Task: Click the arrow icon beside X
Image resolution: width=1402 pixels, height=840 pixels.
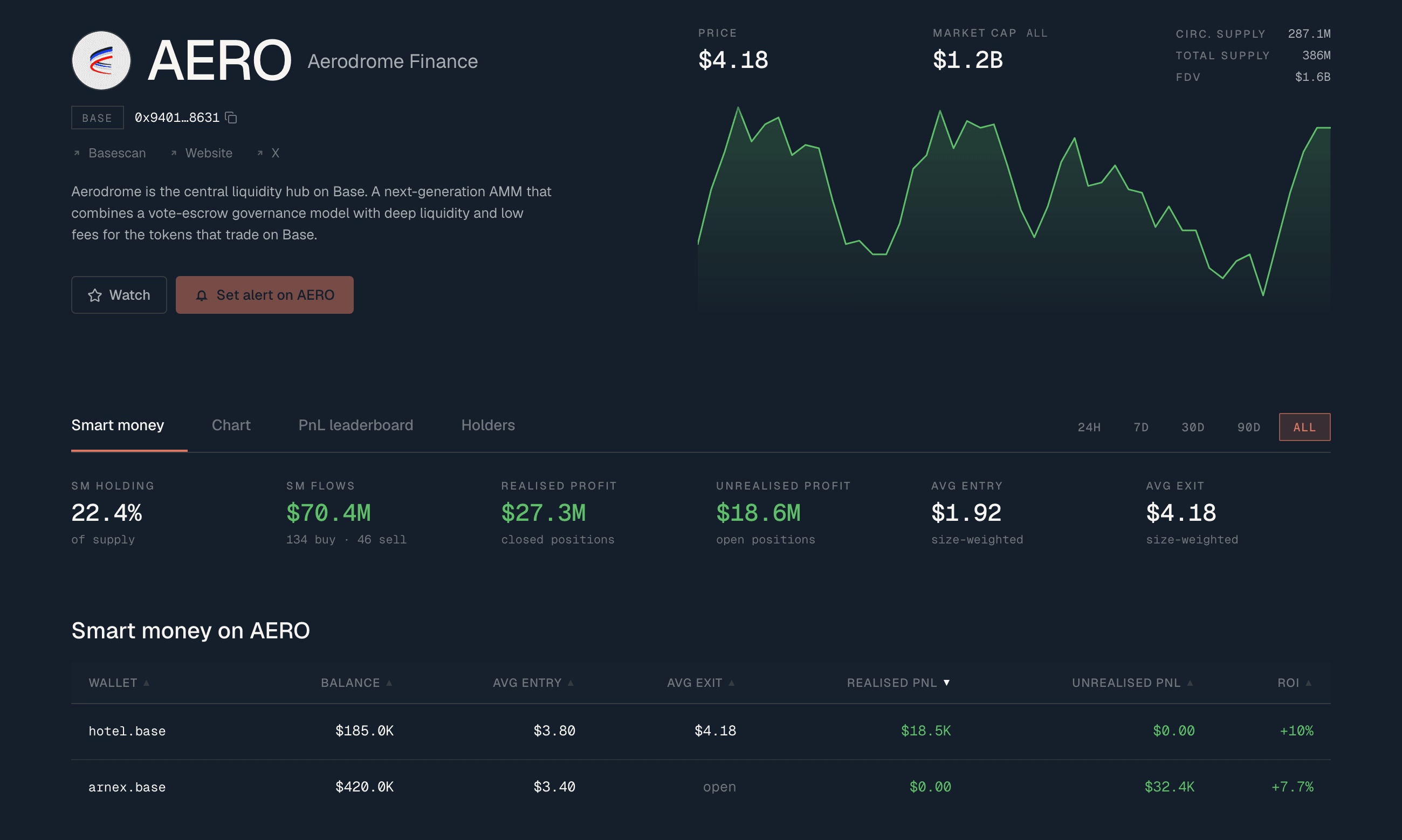Action: (260, 153)
